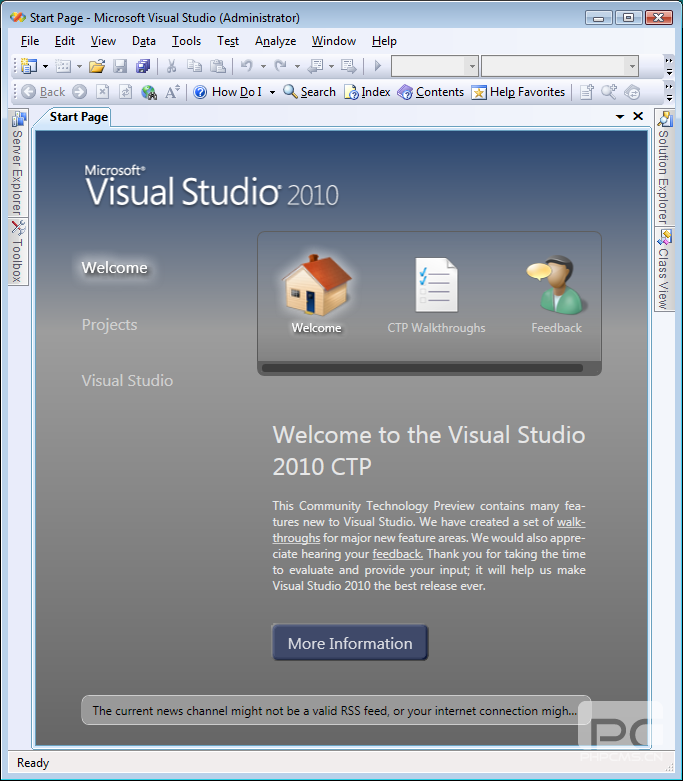Click the Start Debugging play icon
Image resolution: width=683 pixels, height=781 pixels.
click(378, 66)
